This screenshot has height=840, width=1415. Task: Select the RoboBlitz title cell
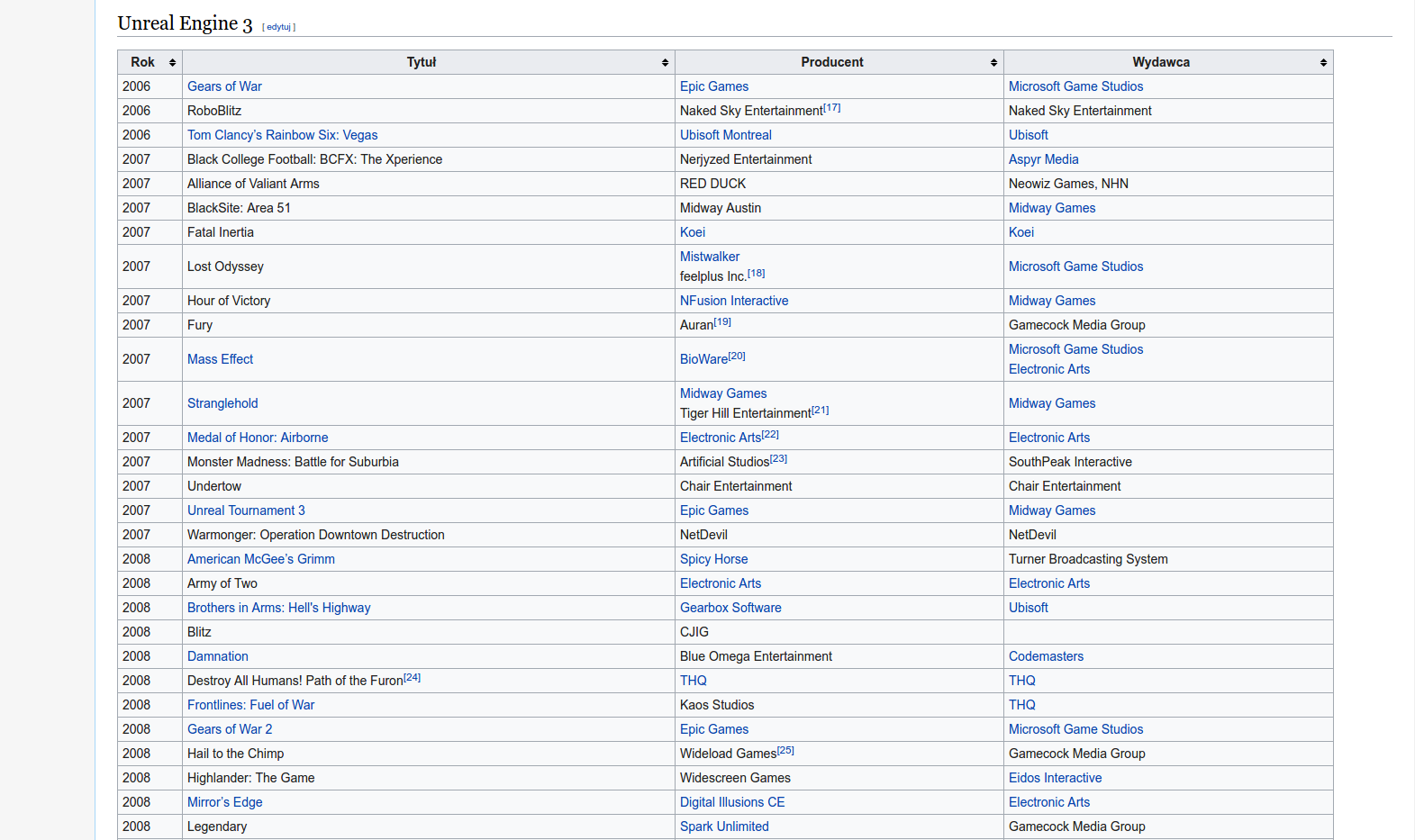pyautogui.click(x=429, y=111)
